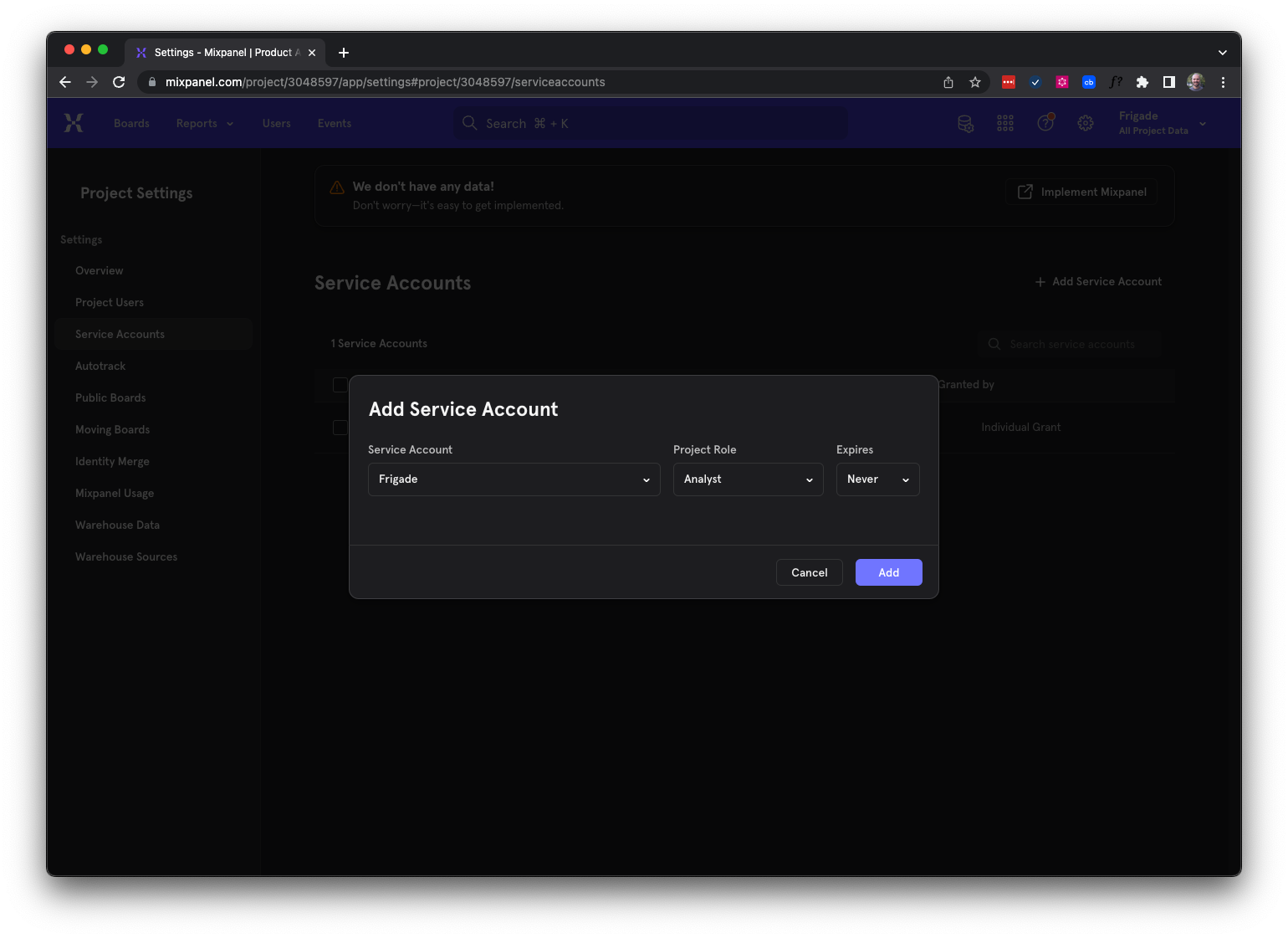Viewport: 1288px width, 938px height.
Task: Select Autotrack in settings sidebar
Action: tap(100, 366)
